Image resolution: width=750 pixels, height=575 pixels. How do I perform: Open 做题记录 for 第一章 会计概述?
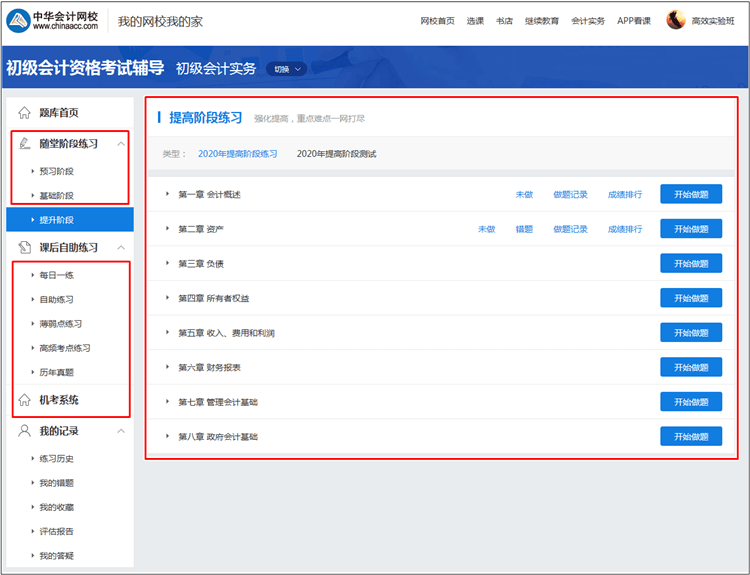click(x=570, y=195)
